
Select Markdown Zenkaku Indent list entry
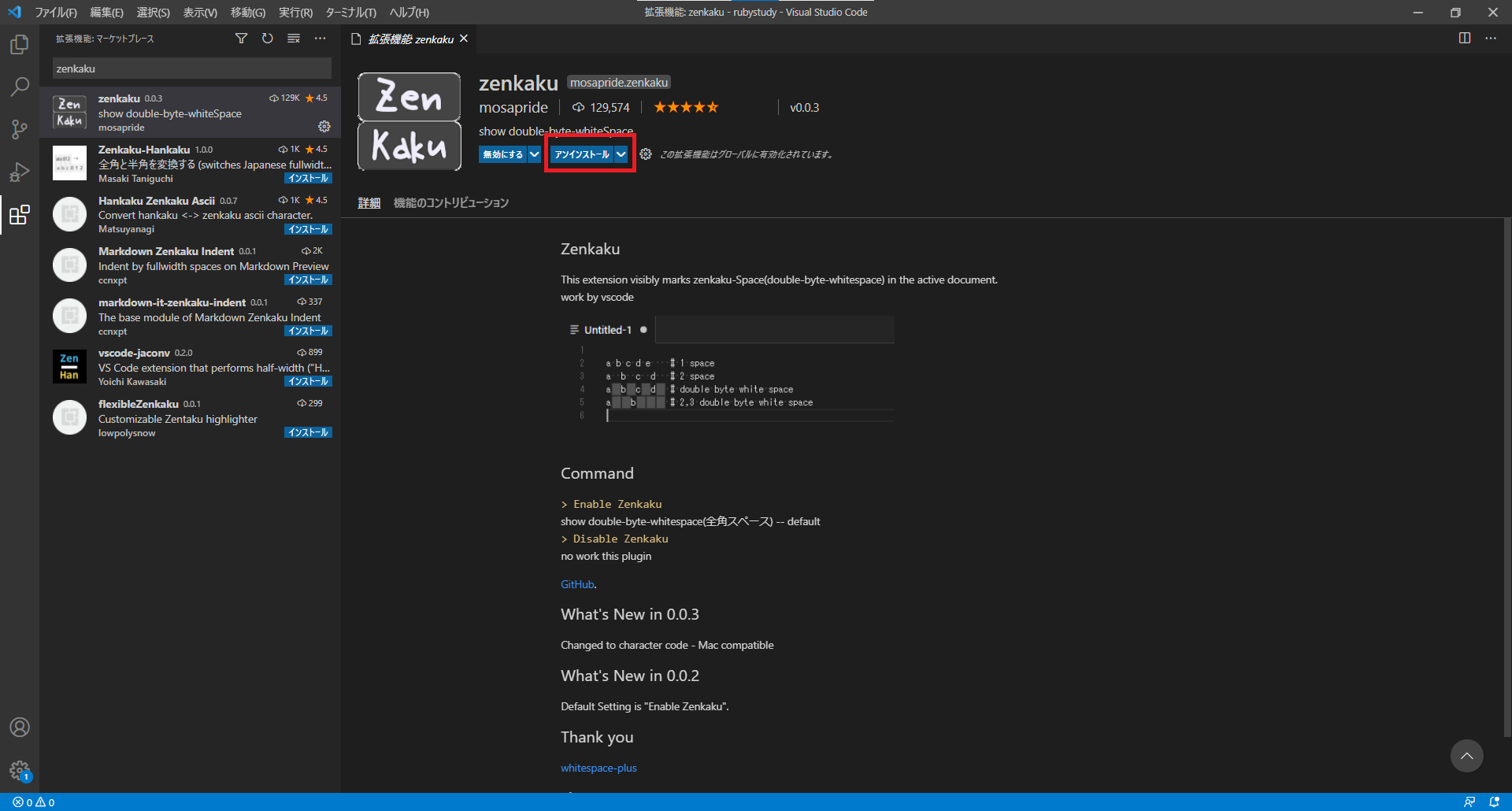pyautogui.click(x=190, y=265)
